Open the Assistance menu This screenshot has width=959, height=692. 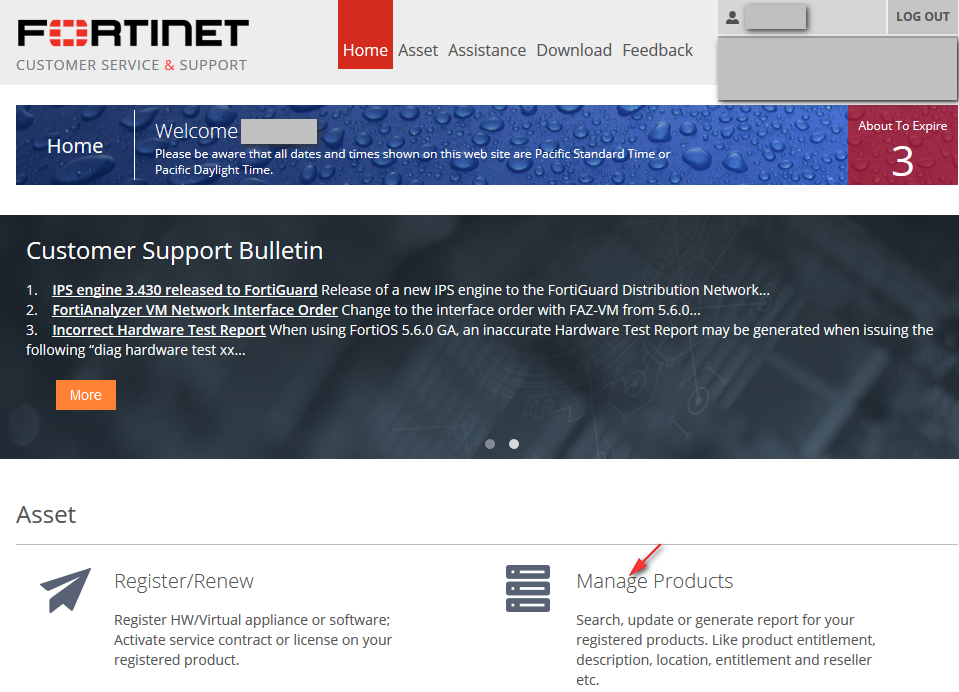(487, 50)
